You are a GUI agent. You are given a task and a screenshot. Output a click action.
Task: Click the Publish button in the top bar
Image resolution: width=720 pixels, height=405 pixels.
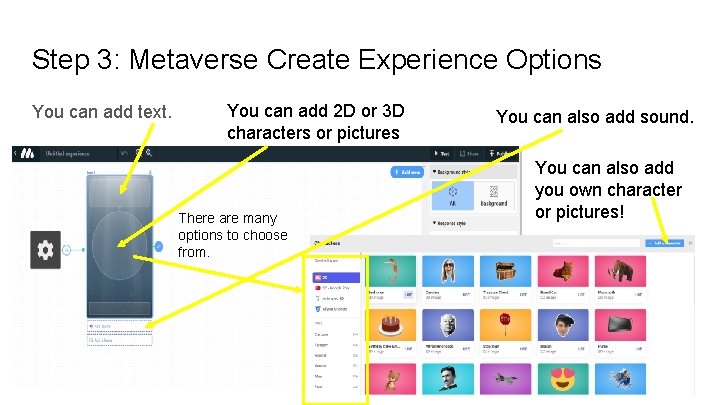coord(500,153)
